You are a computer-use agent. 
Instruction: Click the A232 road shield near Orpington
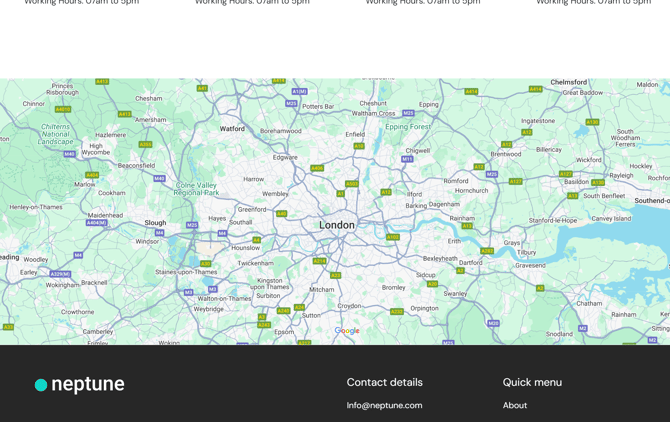[397, 311]
